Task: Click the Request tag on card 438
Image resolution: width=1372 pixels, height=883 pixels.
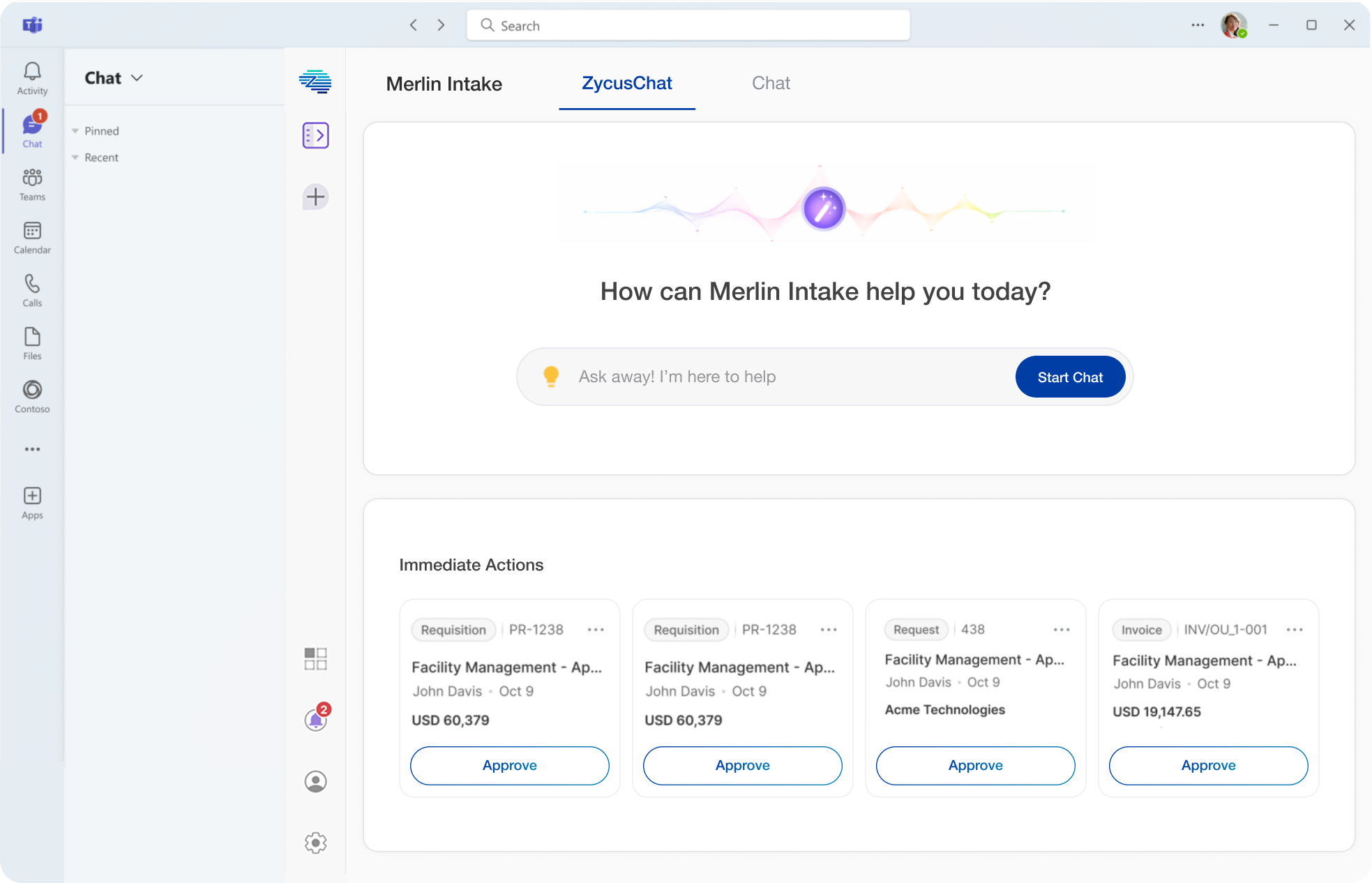Action: [x=917, y=630]
